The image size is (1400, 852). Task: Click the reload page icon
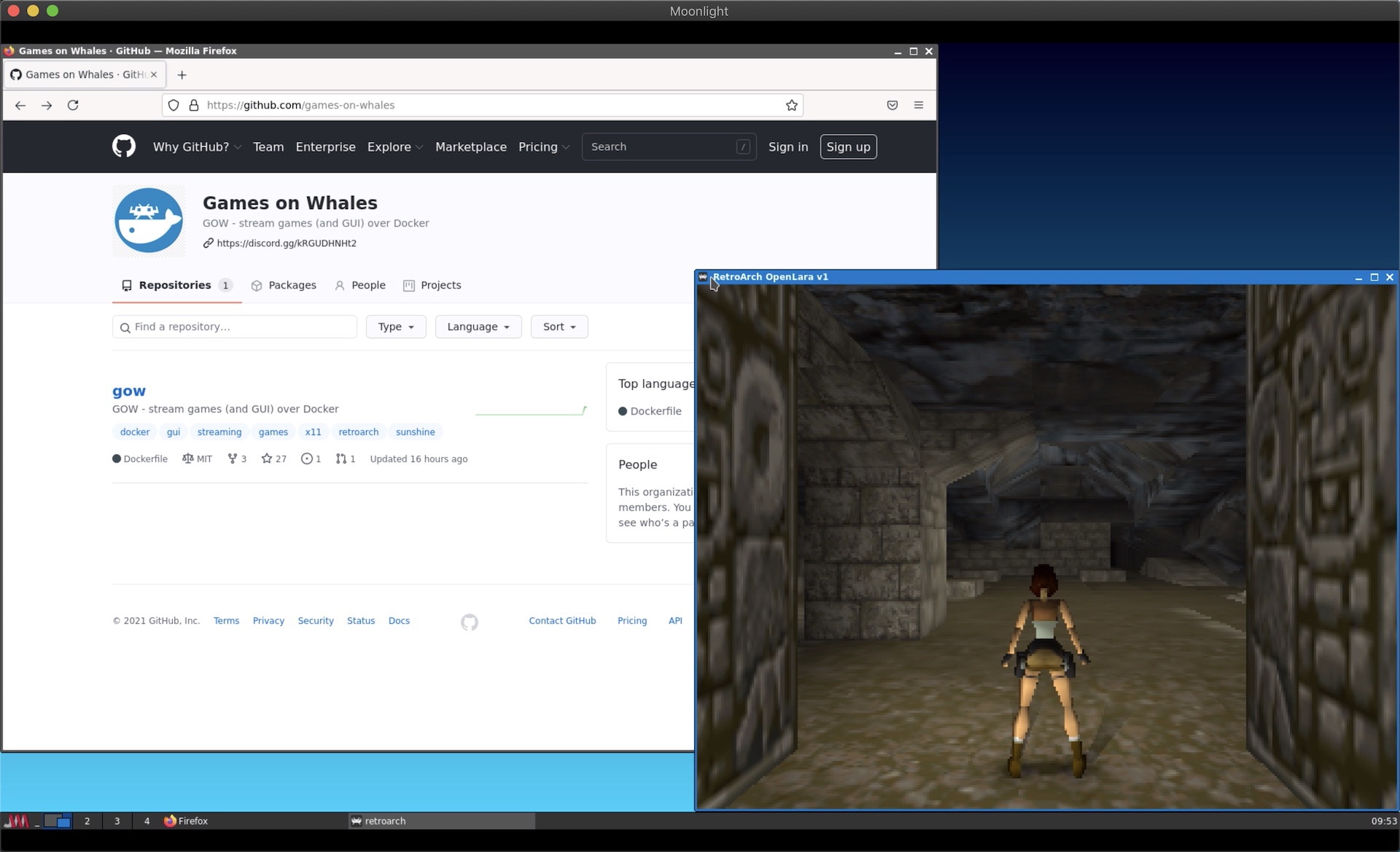[73, 105]
